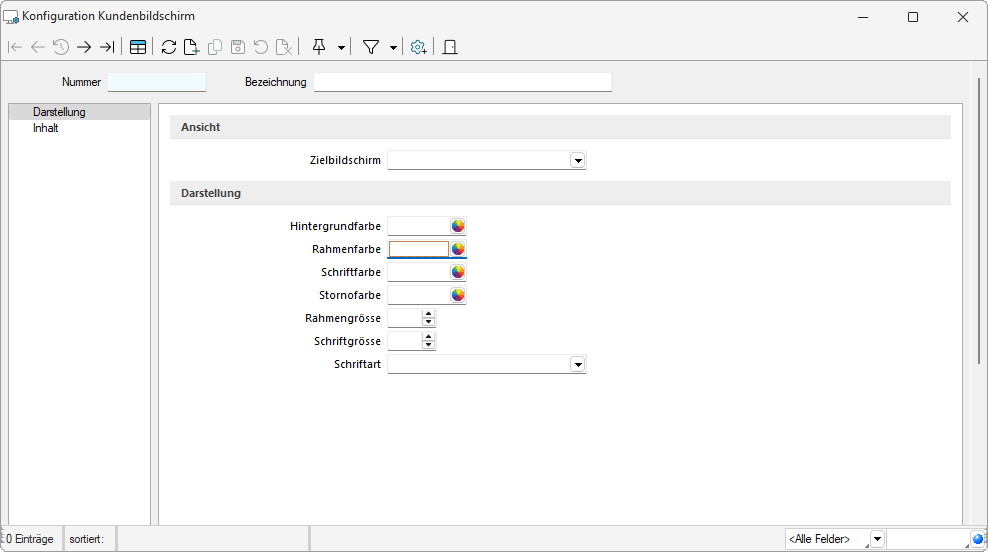This screenshot has height=552, width=988.
Task: Increase the Schriftgrösse value
Action: click(428, 337)
